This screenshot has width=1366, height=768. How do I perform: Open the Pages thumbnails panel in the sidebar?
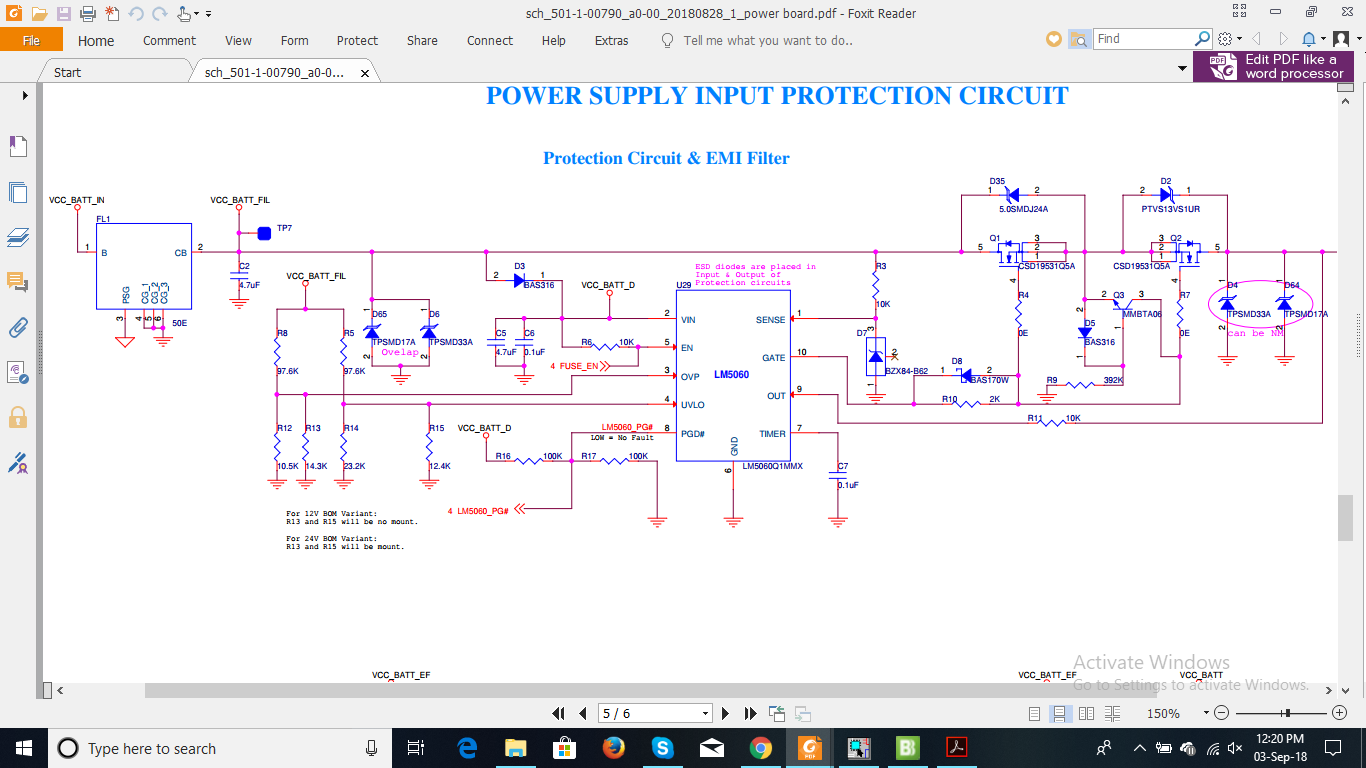tap(18, 192)
